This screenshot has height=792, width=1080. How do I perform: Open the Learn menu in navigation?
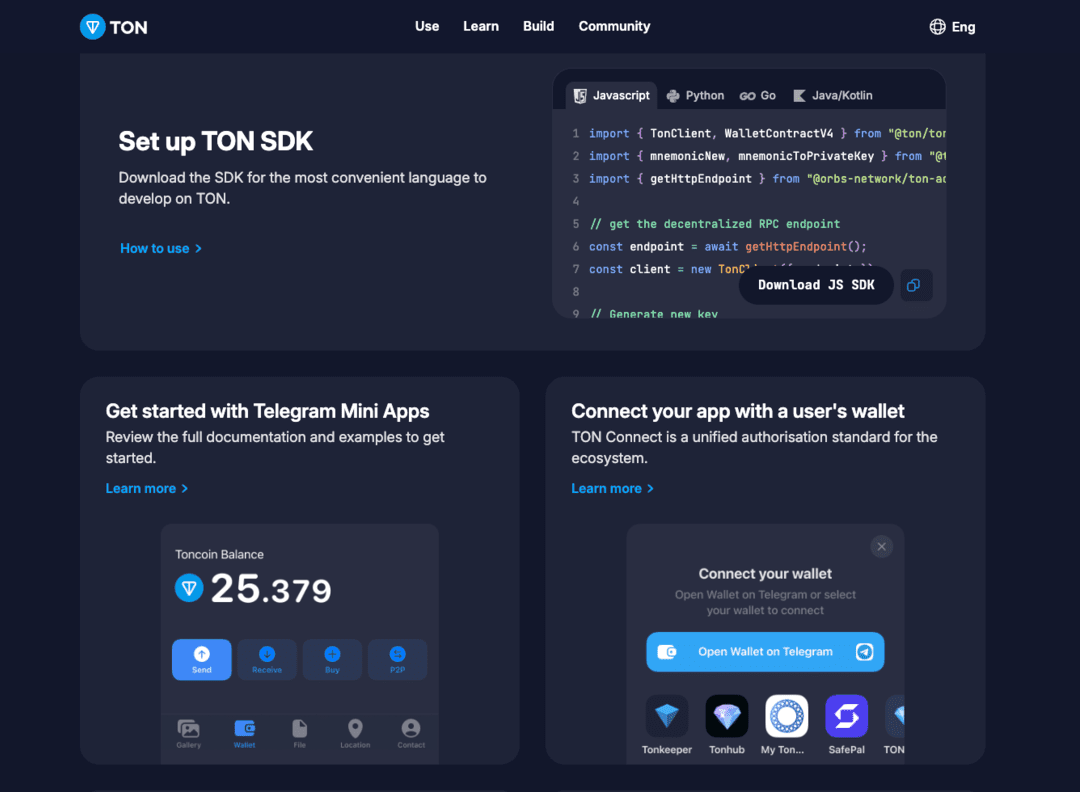[481, 26]
